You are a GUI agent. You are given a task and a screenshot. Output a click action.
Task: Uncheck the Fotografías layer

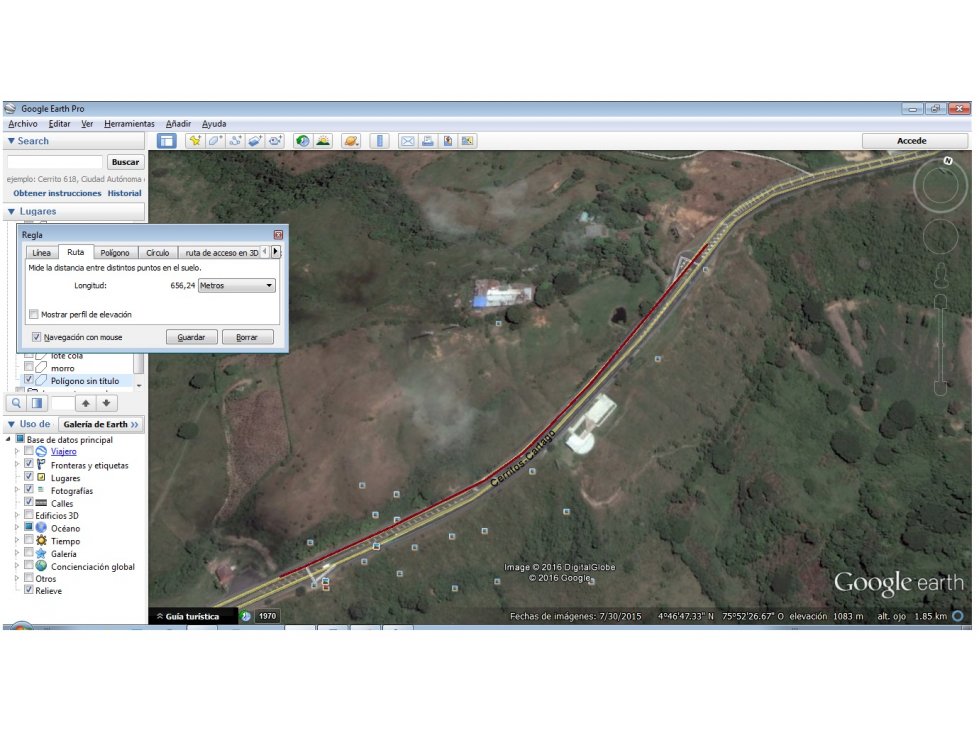pyautogui.click(x=29, y=489)
